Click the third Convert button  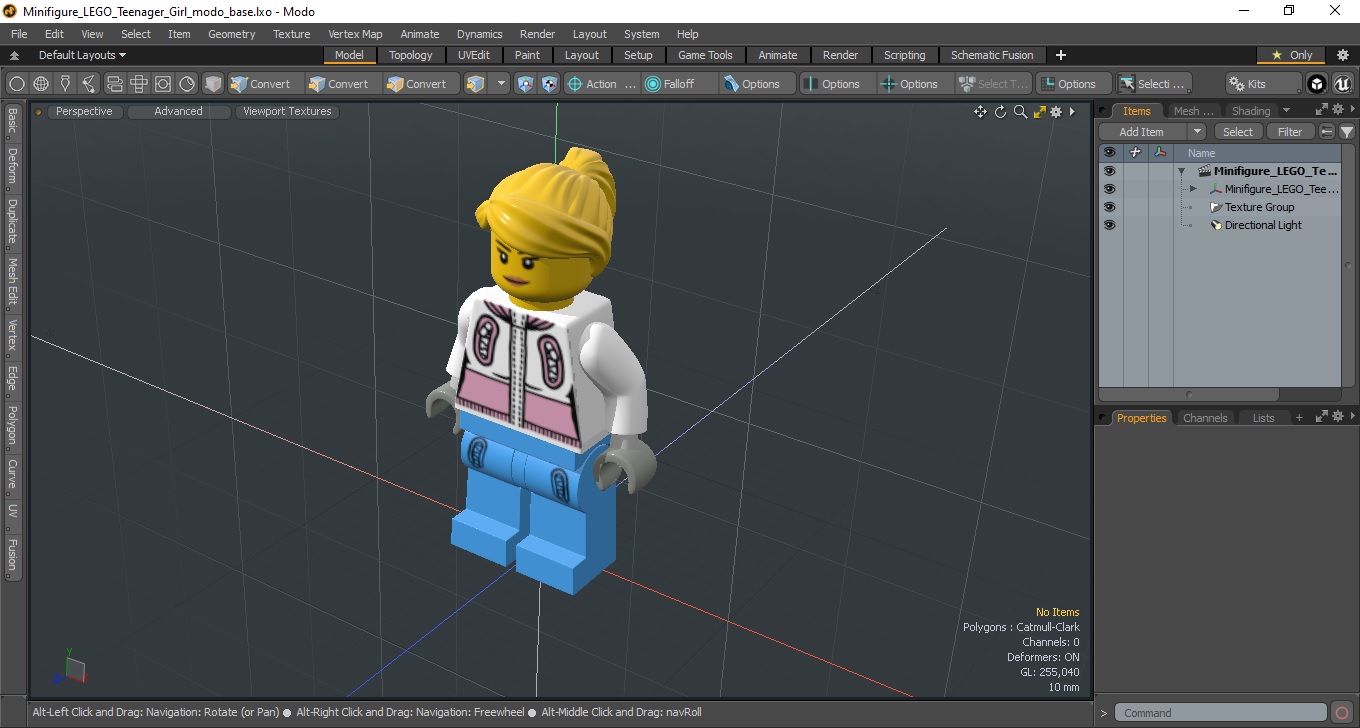[422, 84]
